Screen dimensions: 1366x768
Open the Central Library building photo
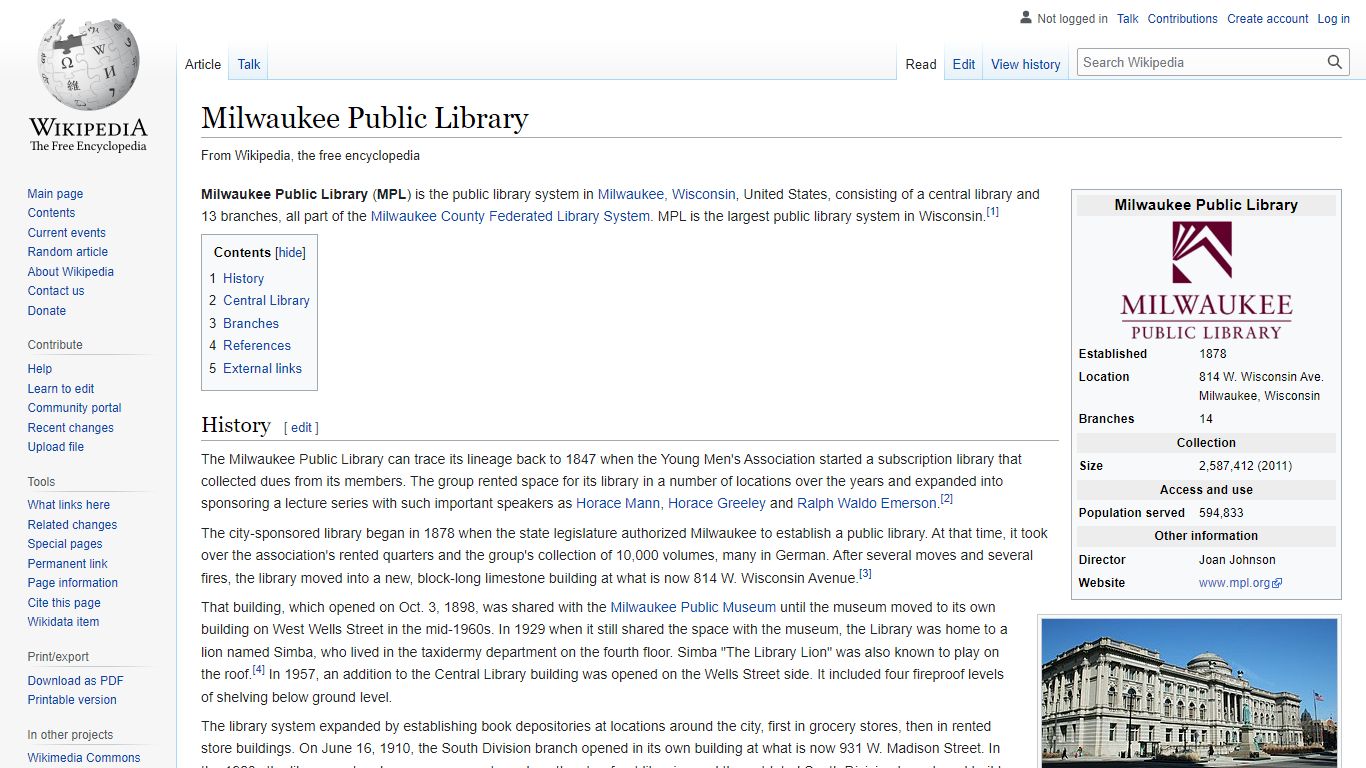click(x=1189, y=693)
